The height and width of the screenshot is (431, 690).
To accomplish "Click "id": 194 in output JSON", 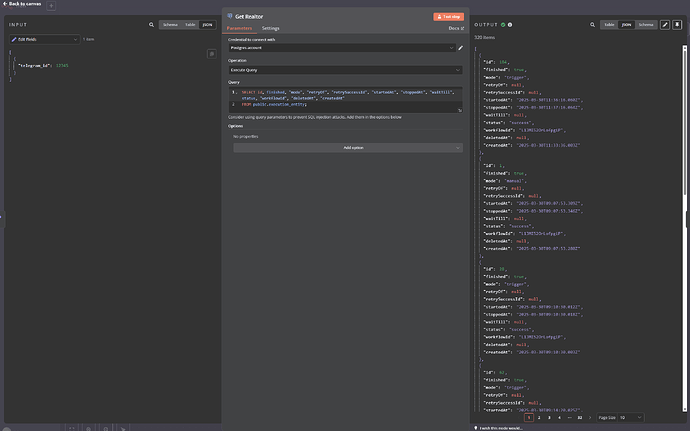I will pyautogui.click(x=496, y=62).
